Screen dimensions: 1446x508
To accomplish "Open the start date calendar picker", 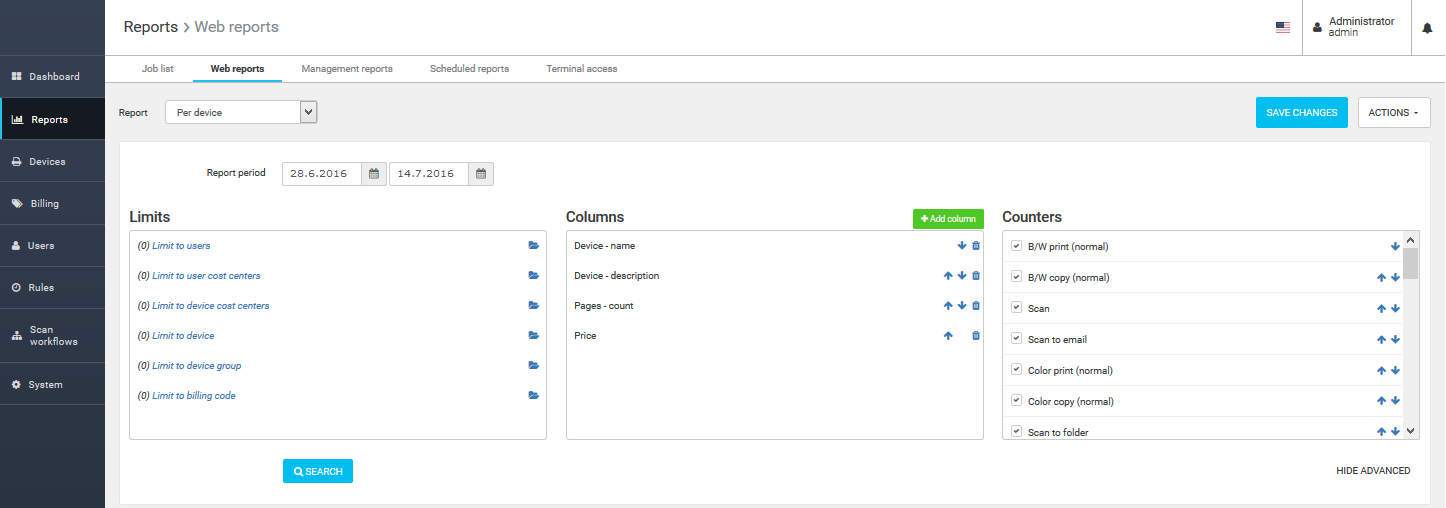I will coord(373,174).
